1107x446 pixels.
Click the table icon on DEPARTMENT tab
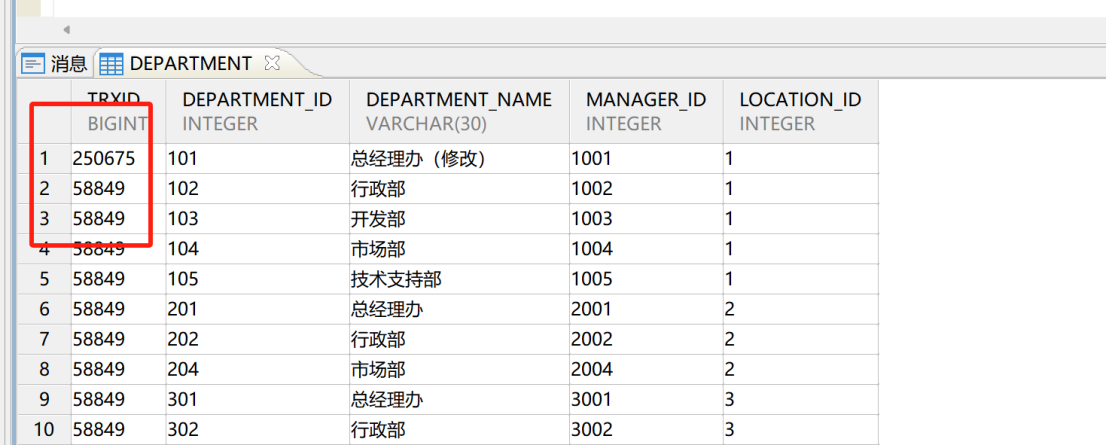[112, 64]
